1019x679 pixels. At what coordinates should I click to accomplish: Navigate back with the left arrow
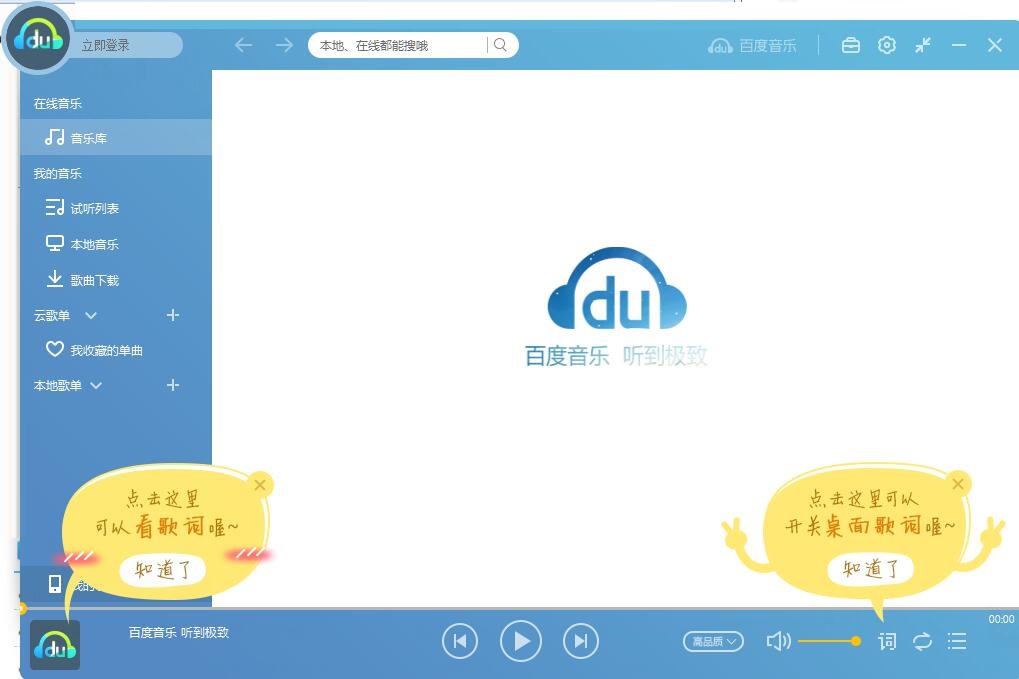click(243, 45)
